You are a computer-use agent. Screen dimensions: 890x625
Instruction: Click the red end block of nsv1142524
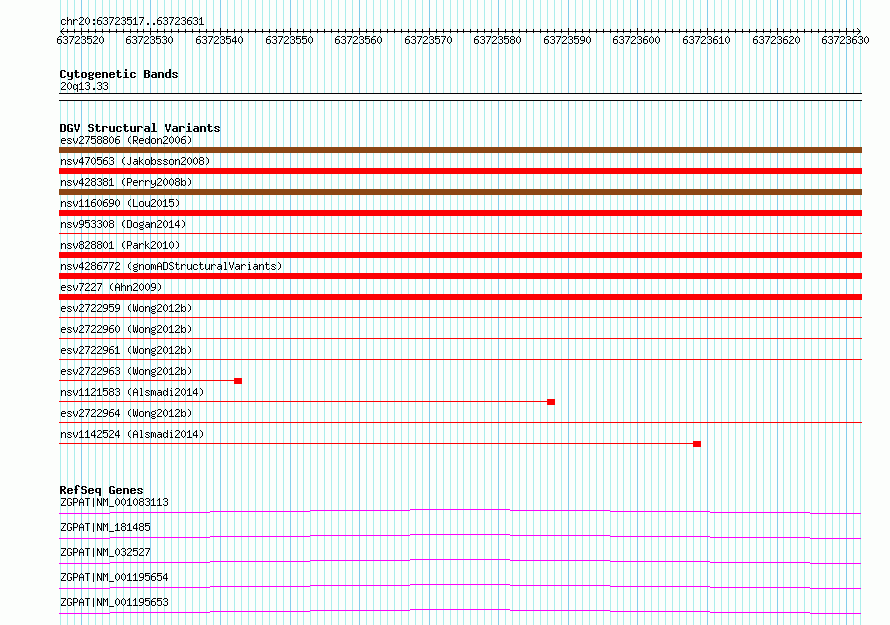pos(697,444)
